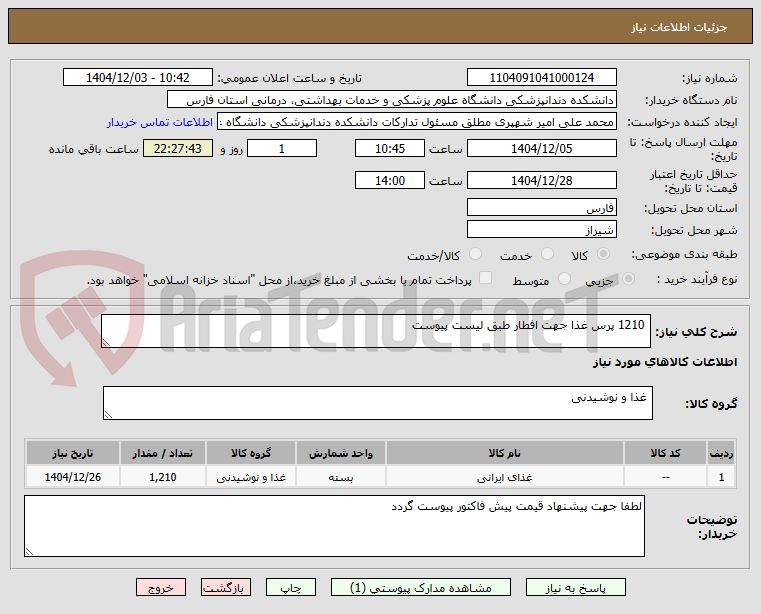Click the گروه کالا column header
Screen dimensions: 761x614
(x=251, y=453)
